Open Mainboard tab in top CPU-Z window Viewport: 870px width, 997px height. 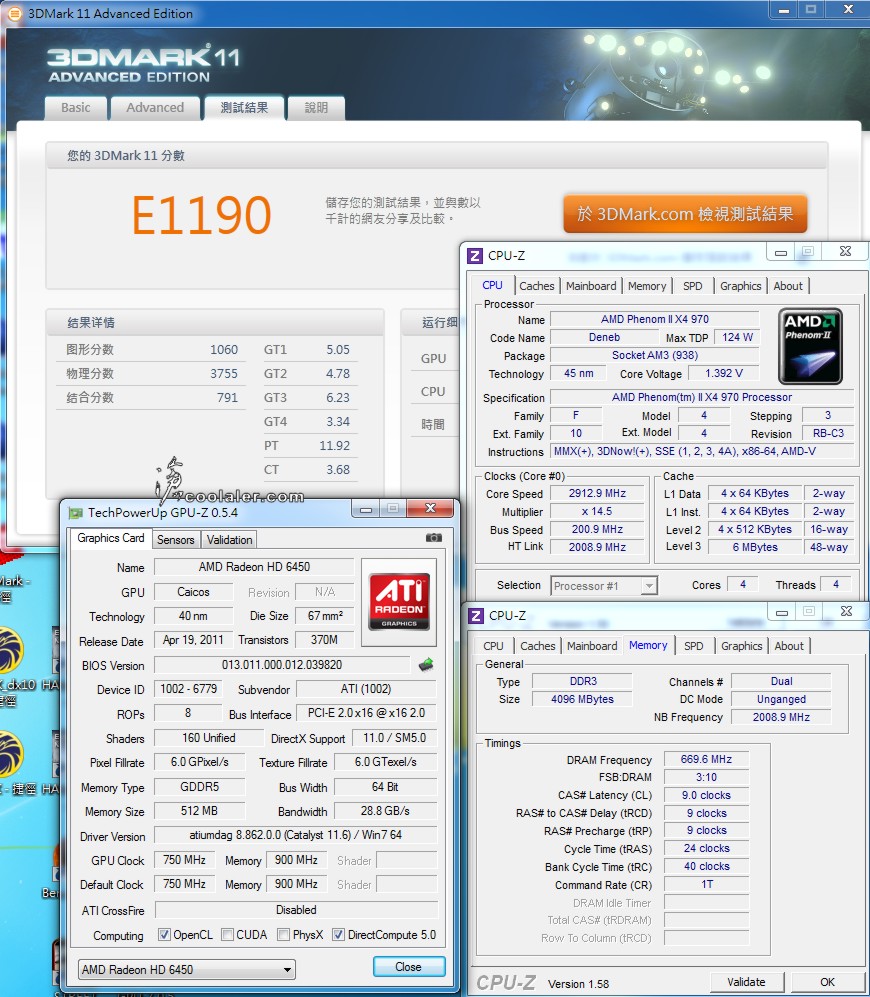coord(591,286)
